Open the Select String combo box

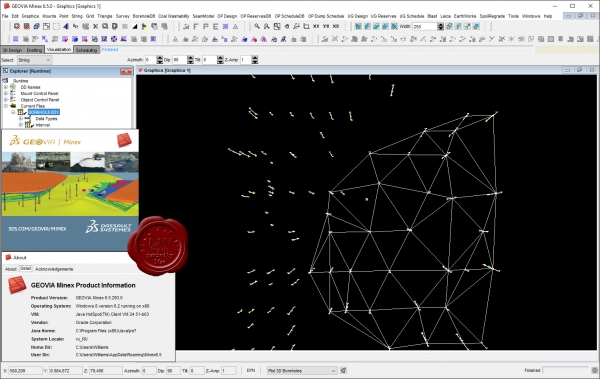(34, 60)
